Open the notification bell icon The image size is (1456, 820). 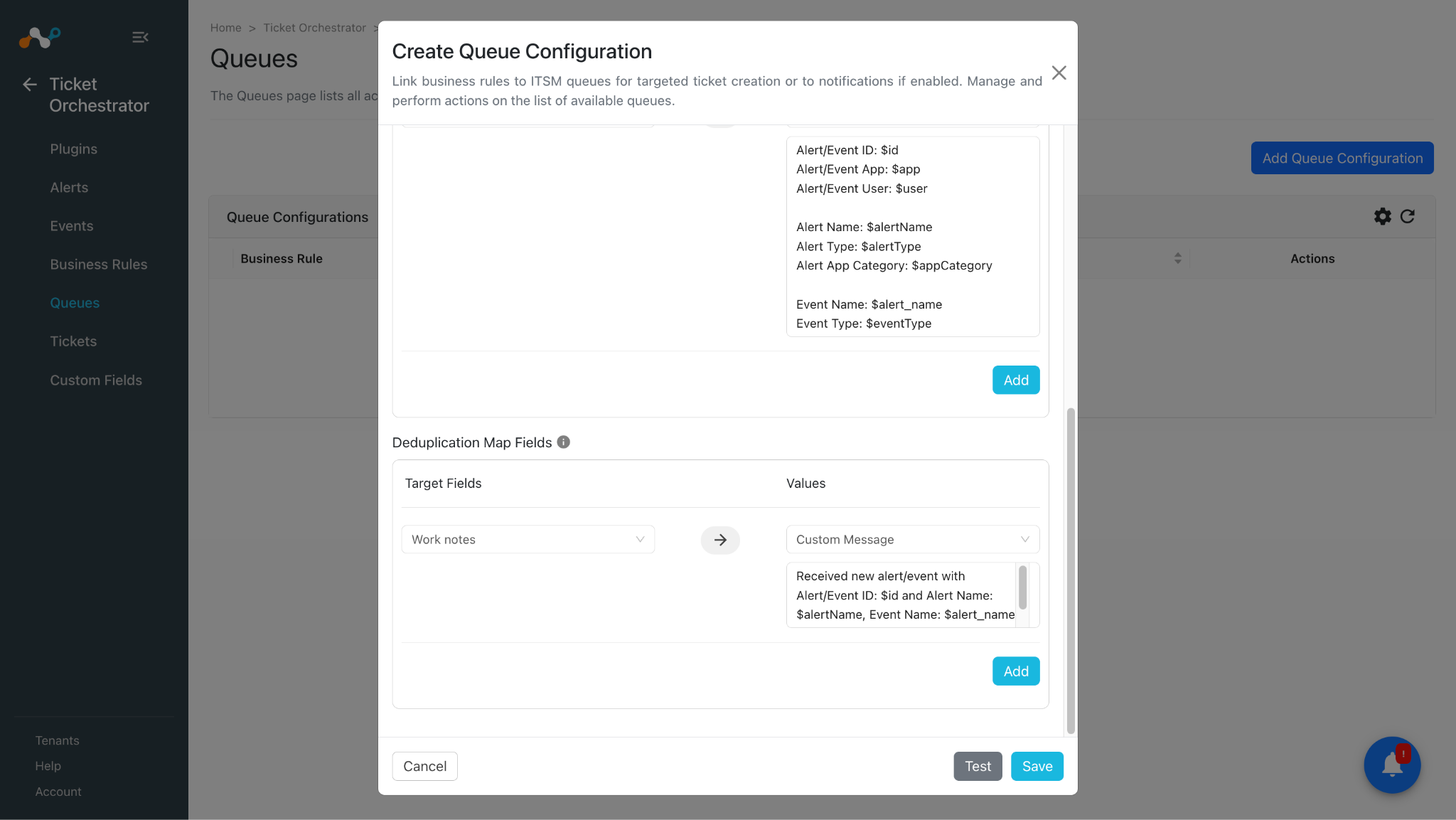[1392, 765]
